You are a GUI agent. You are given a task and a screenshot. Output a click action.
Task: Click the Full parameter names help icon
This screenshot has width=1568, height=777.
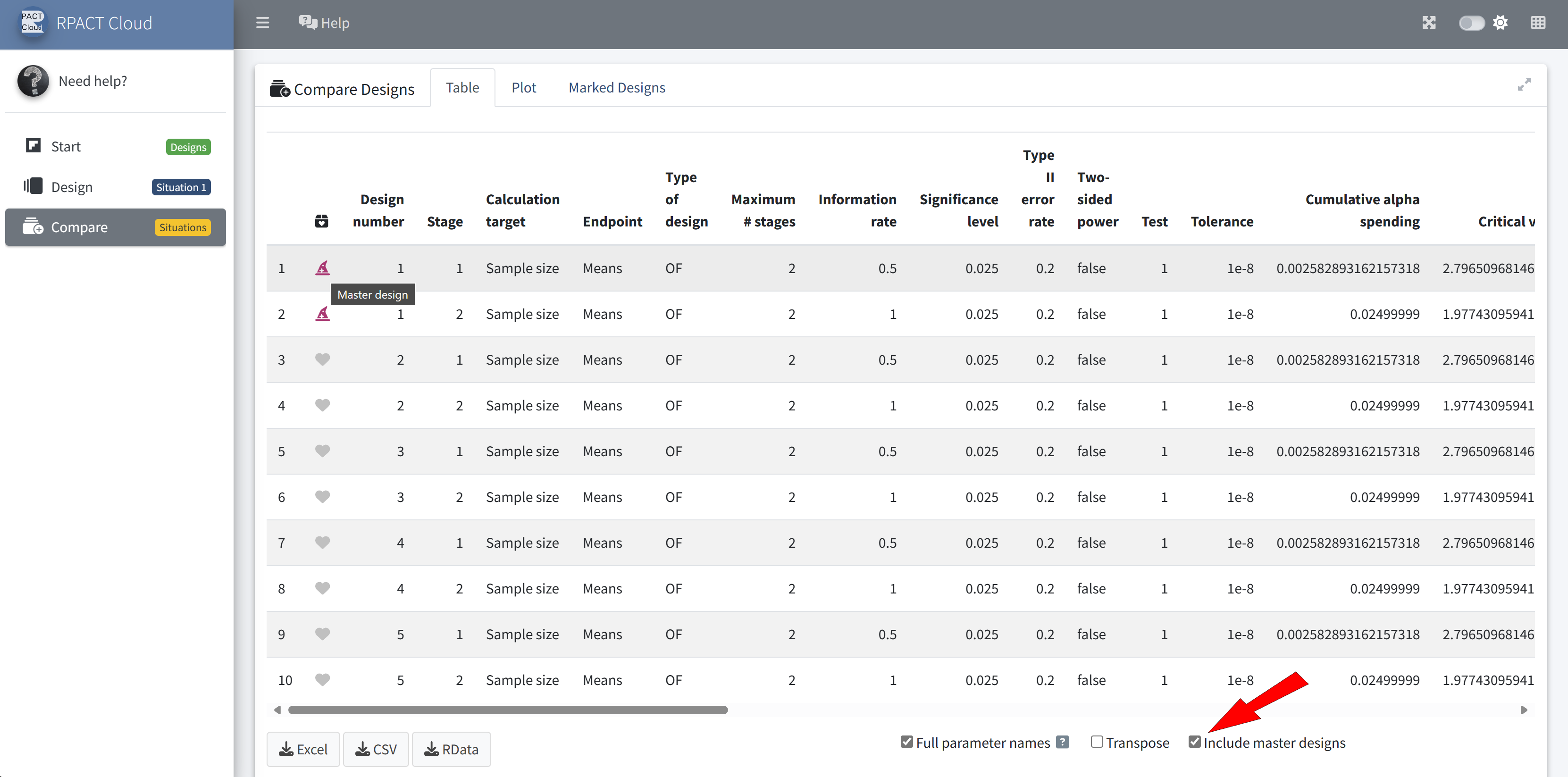point(1062,742)
